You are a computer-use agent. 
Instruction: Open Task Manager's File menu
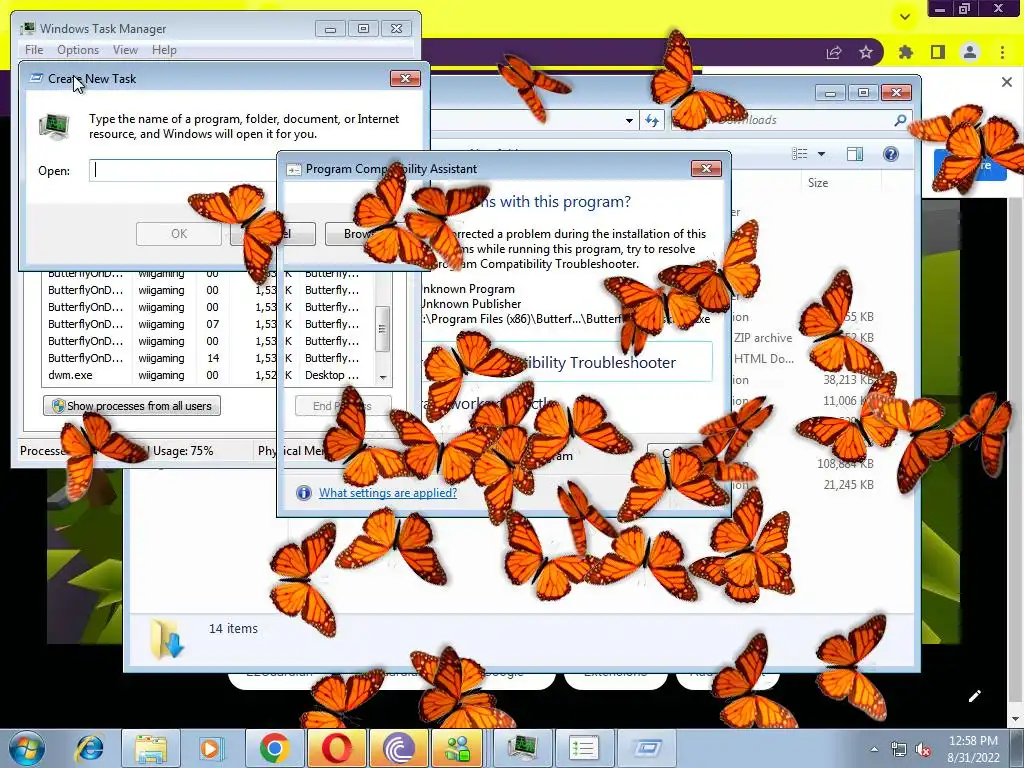click(34, 50)
